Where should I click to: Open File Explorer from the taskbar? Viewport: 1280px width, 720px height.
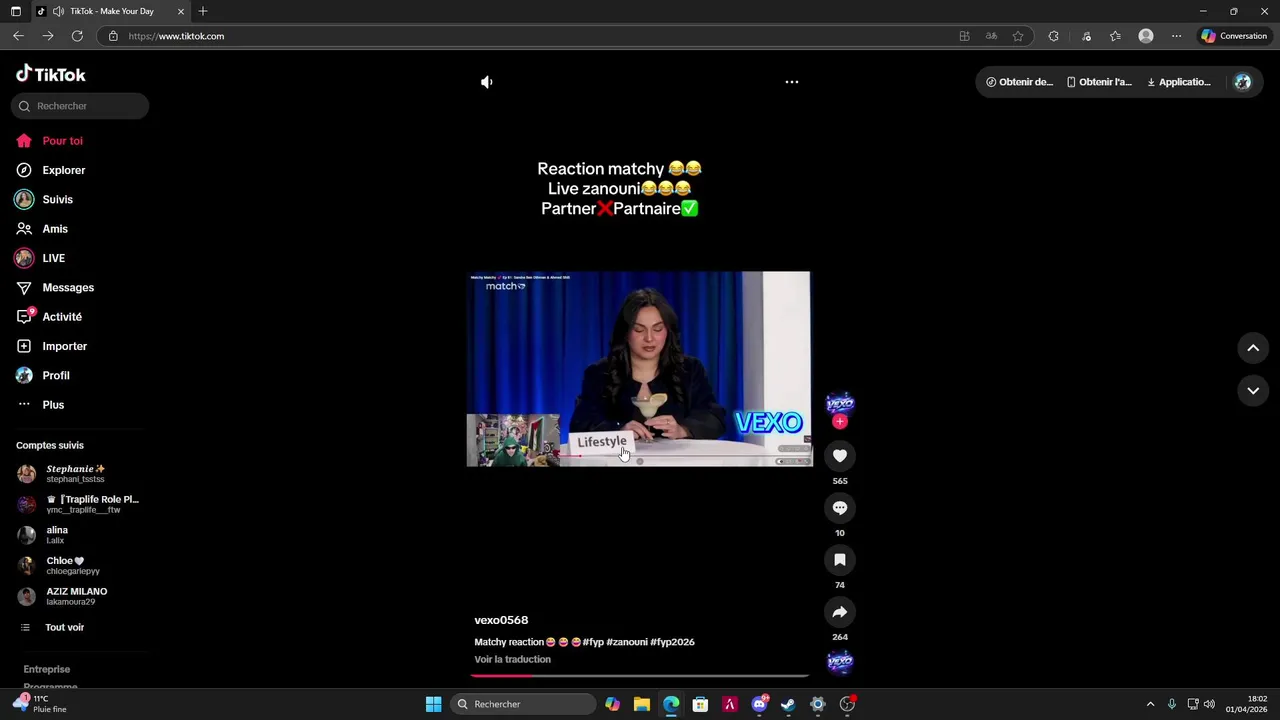coord(642,704)
